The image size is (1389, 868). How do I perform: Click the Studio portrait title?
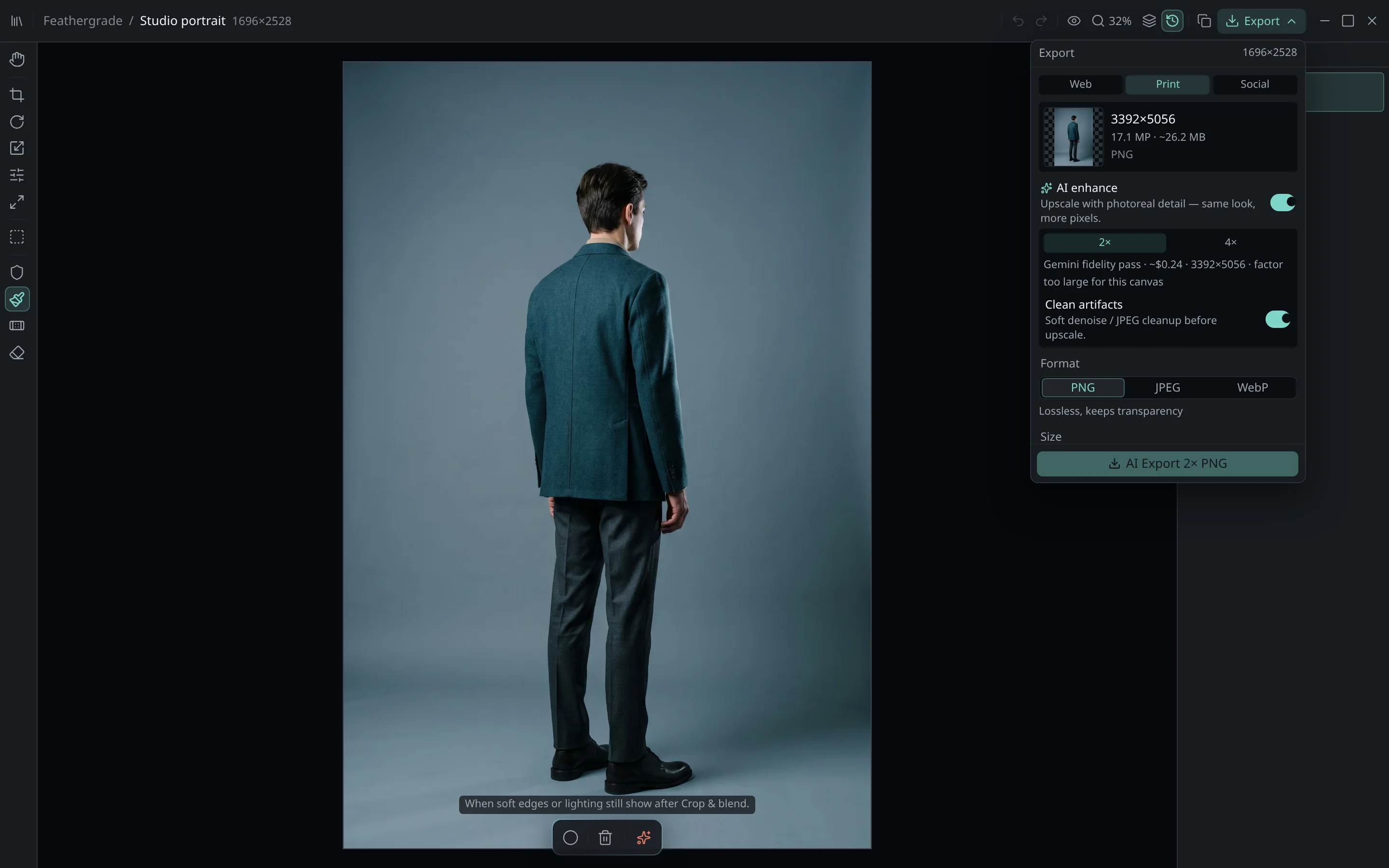tap(182, 21)
